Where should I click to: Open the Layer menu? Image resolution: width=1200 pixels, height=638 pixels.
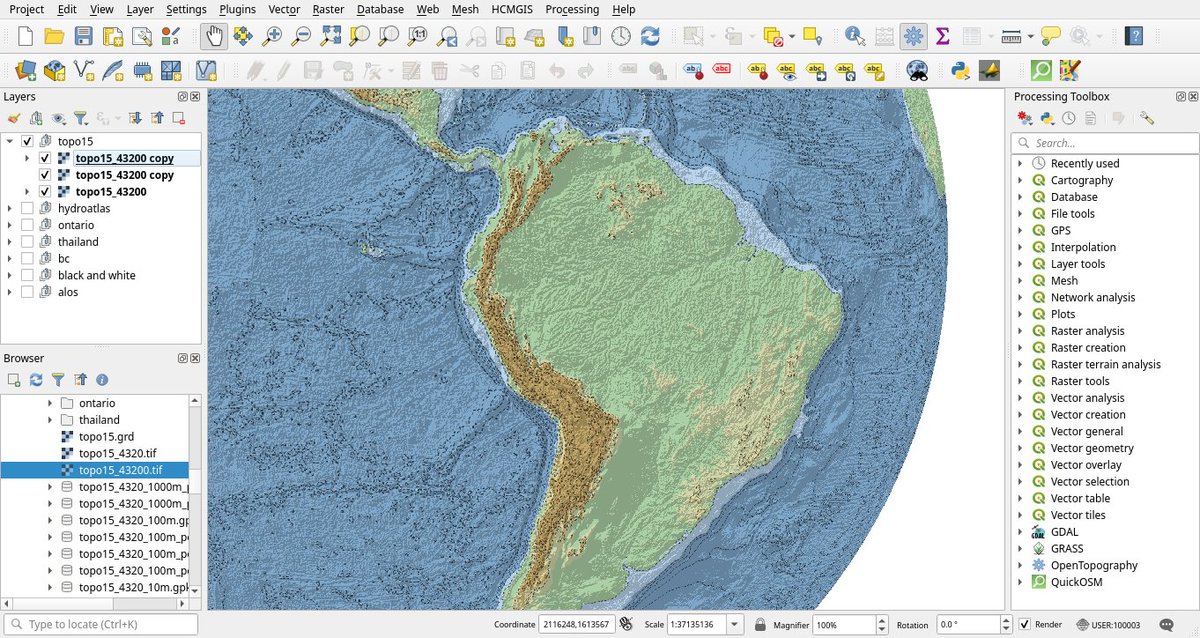141,9
